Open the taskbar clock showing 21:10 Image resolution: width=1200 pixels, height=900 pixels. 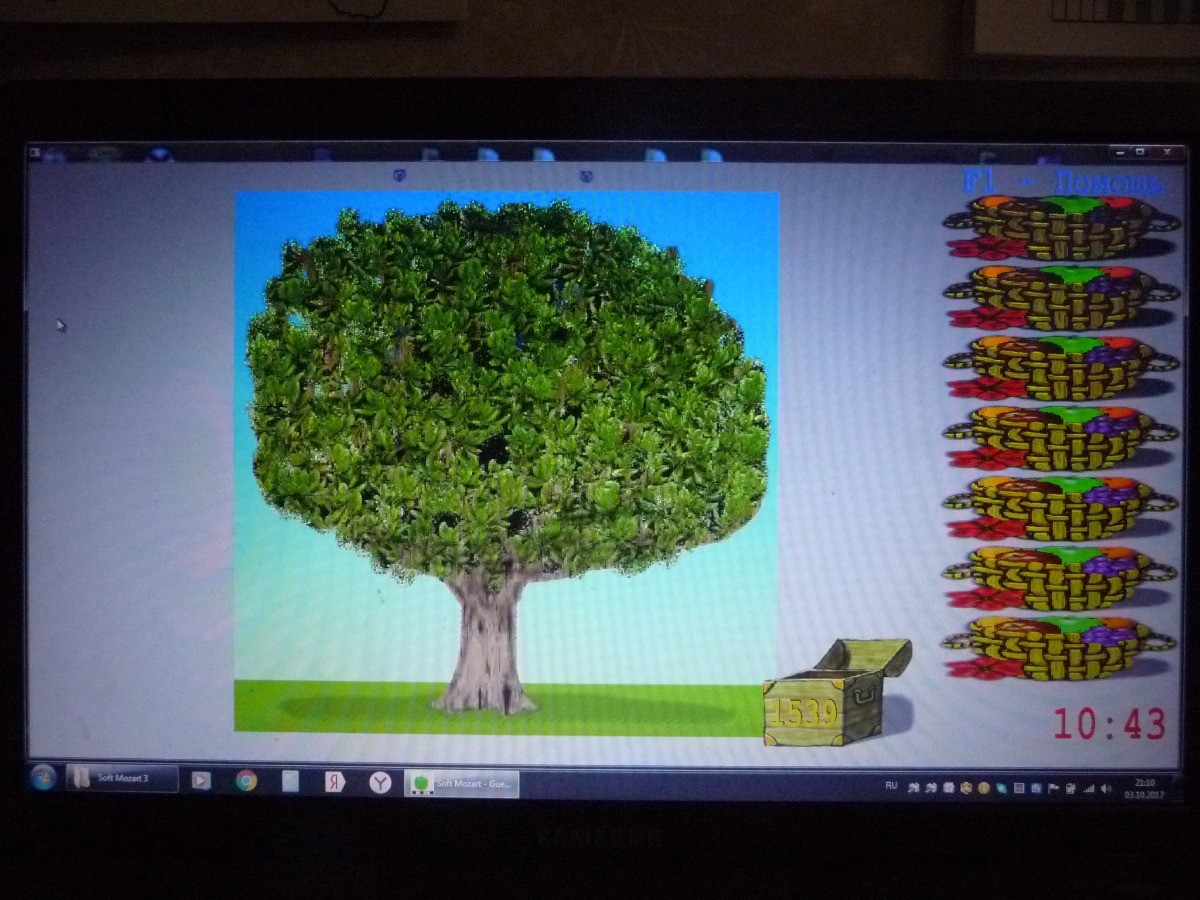click(x=1144, y=789)
